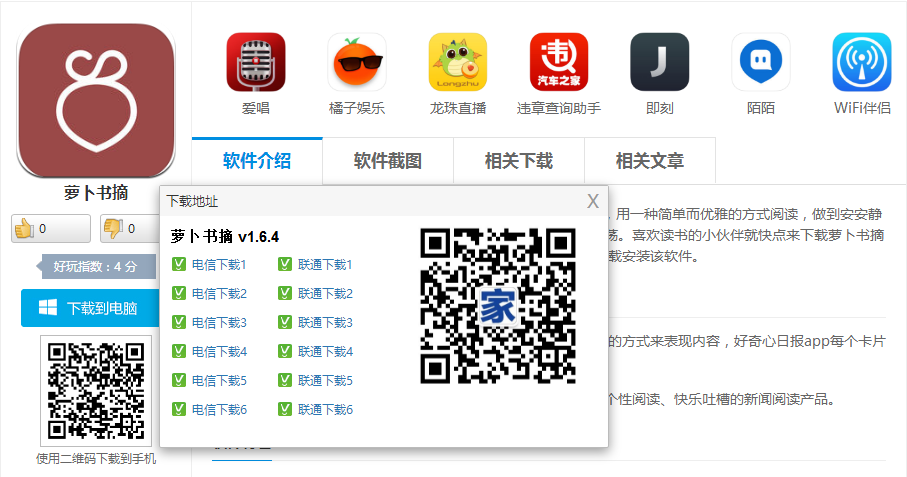
Task: Click the thumbs-up like icon
Action: tap(24, 229)
